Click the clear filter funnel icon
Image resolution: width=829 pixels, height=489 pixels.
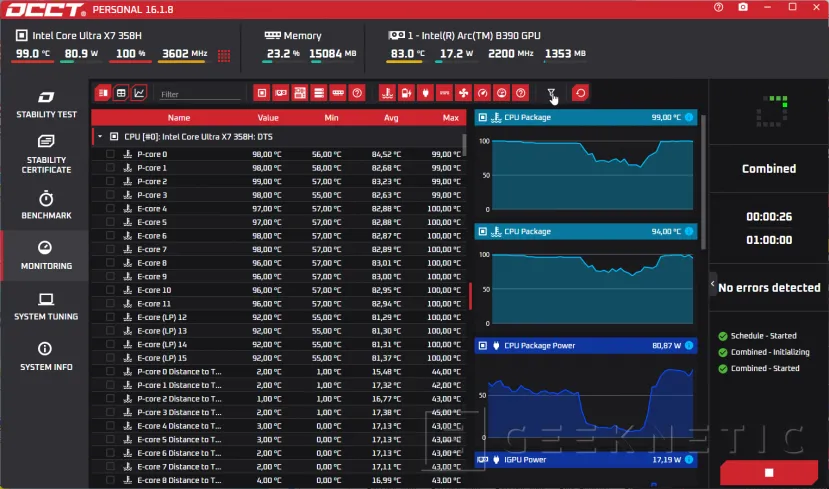pyautogui.click(x=552, y=93)
